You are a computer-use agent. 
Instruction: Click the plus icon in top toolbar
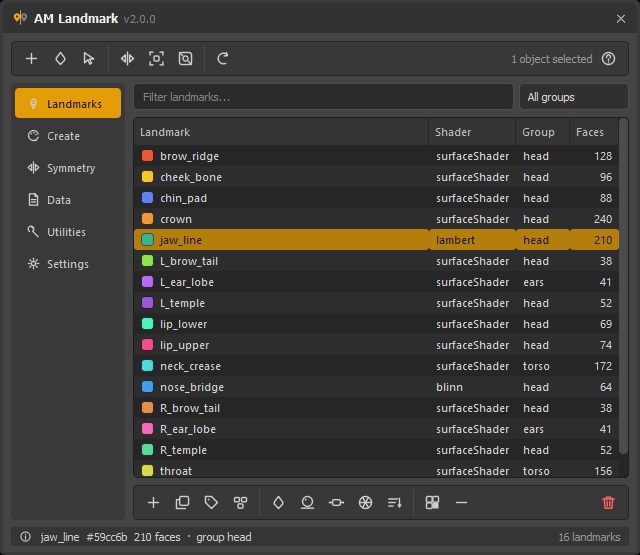tap(31, 59)
